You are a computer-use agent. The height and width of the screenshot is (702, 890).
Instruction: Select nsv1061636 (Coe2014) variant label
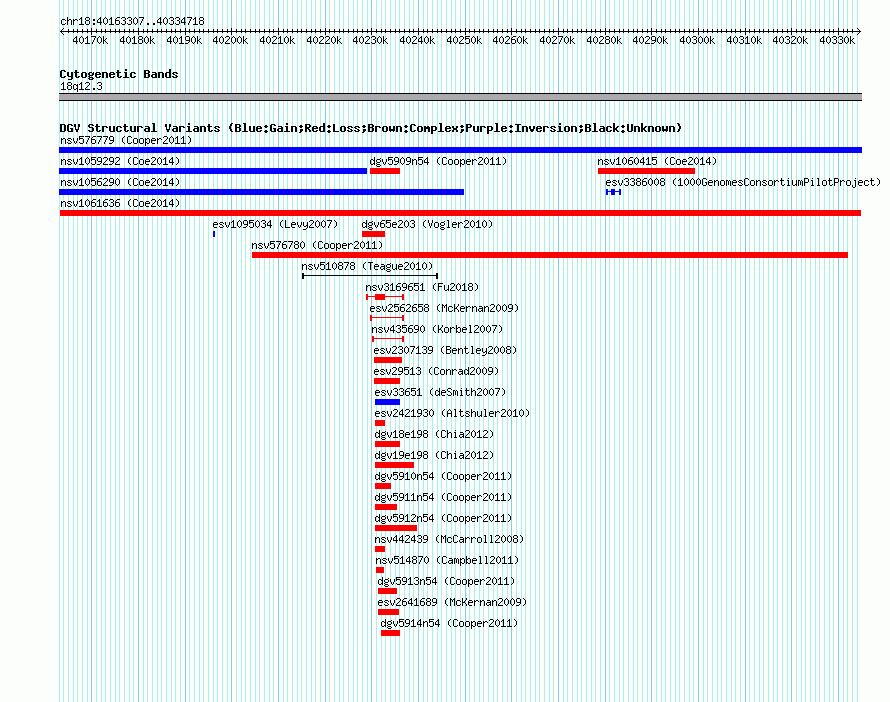click(120, 203)
